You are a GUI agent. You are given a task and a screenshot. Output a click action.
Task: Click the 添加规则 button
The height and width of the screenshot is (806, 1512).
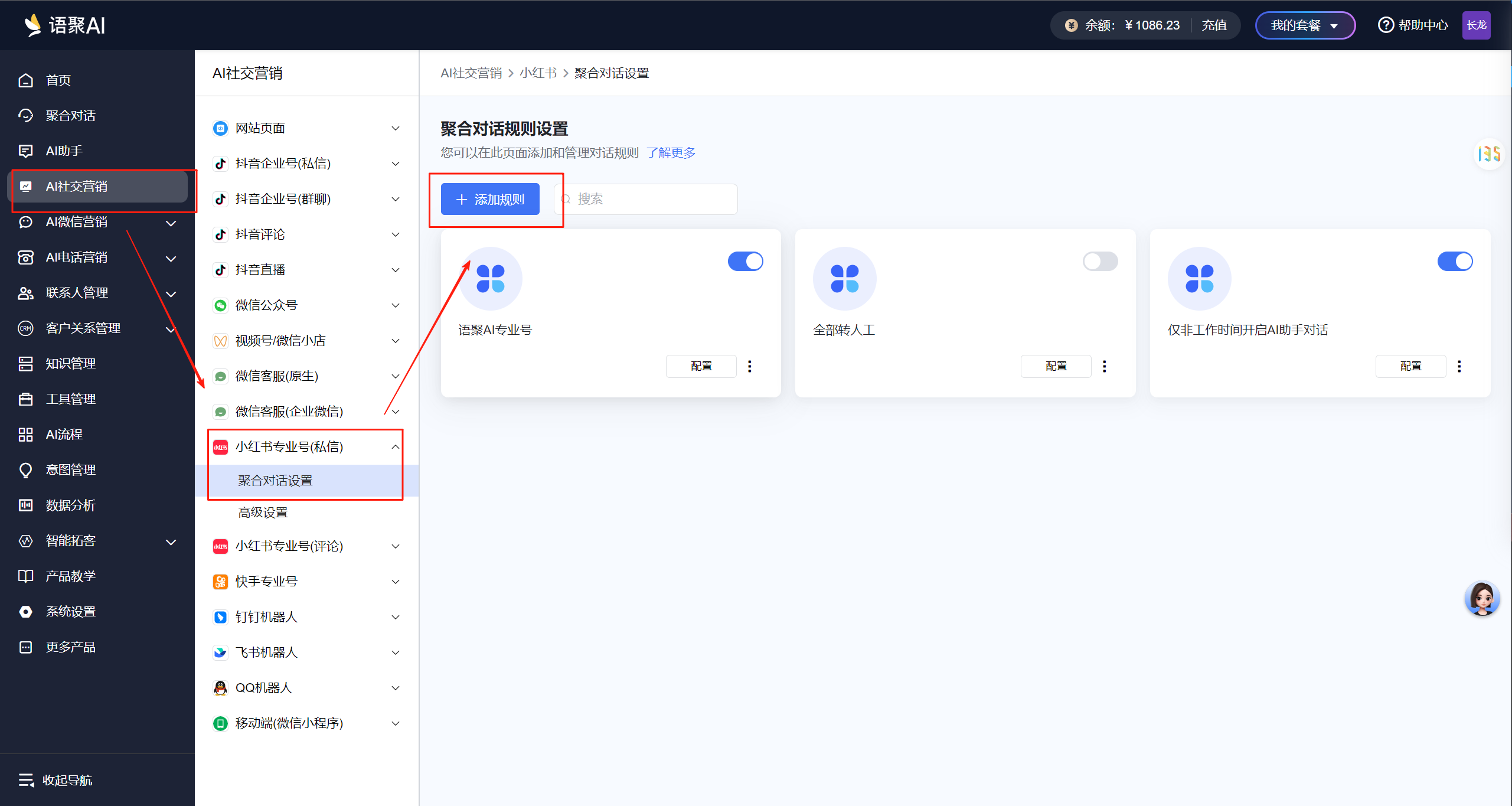click(x=489, y=199)
